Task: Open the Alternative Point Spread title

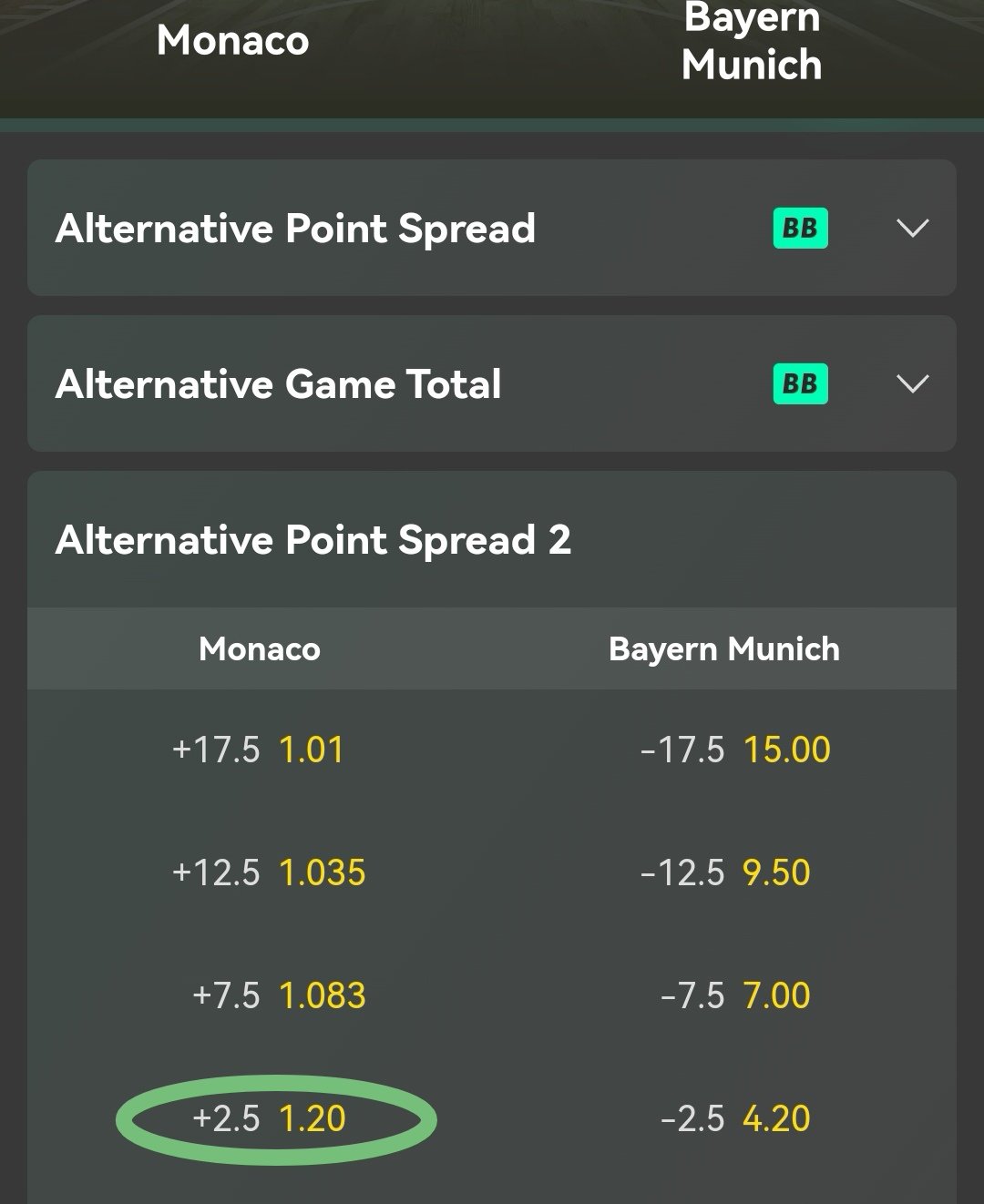Action: [295, 228]
